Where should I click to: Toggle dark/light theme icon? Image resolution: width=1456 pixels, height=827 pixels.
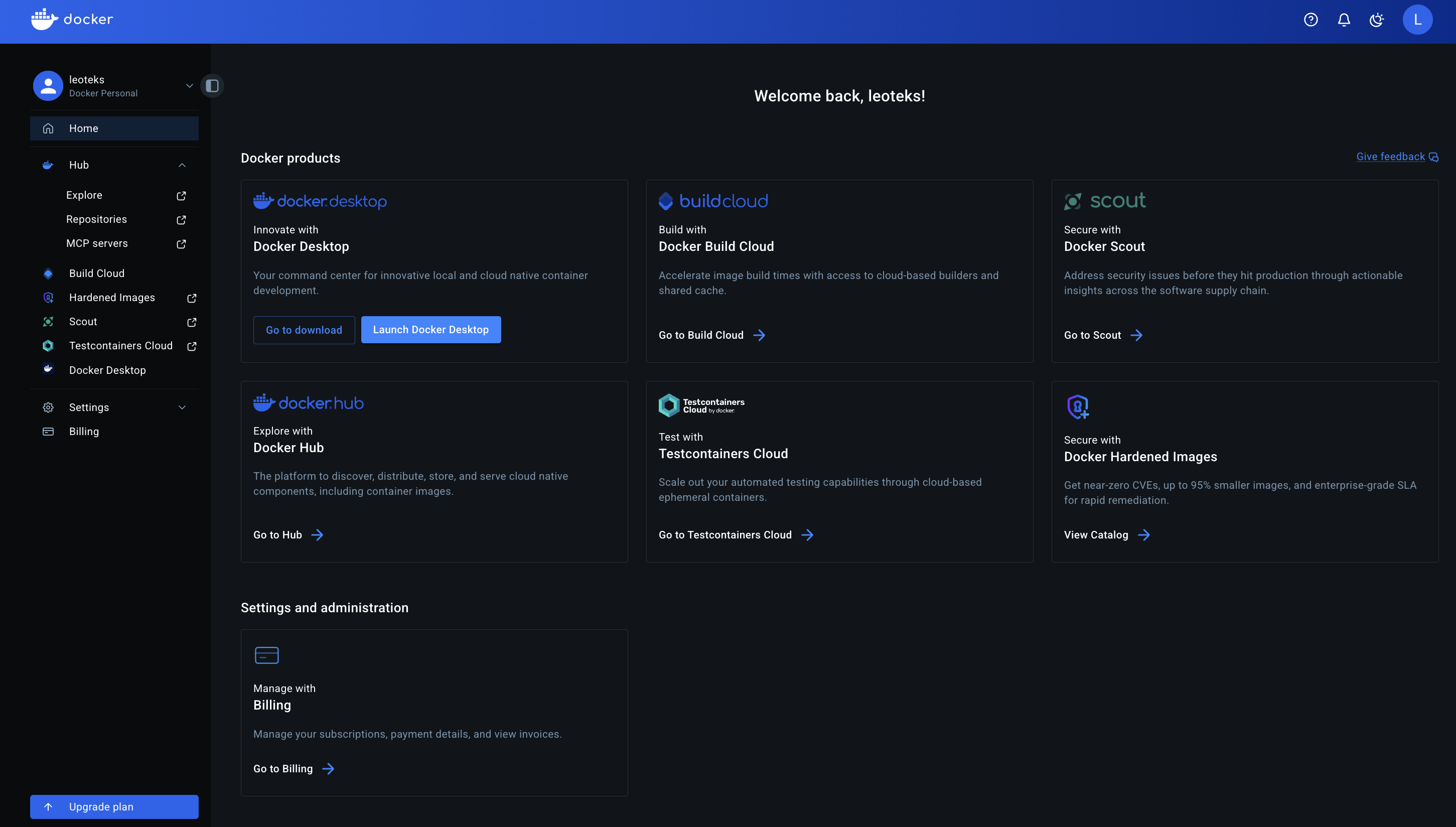tap(1377, 20)
